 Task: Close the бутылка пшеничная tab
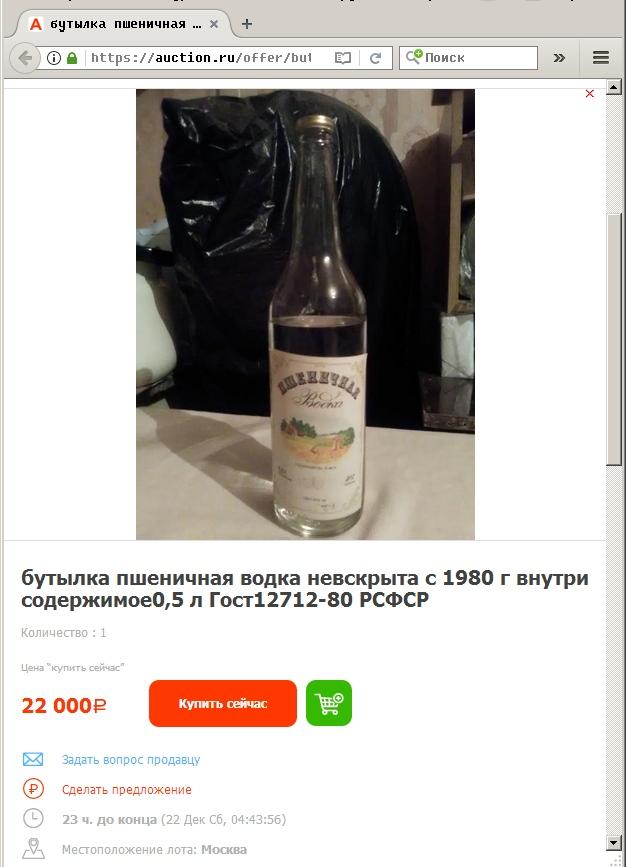[214, 24]
